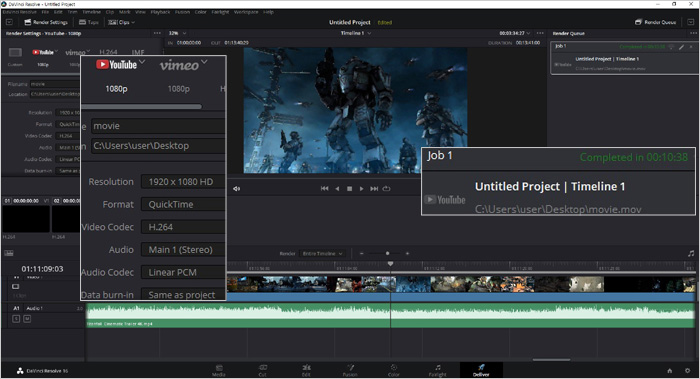Jump to last frame in viewer
The width and height of the screenshot is (700, 379).
point(374,189)
